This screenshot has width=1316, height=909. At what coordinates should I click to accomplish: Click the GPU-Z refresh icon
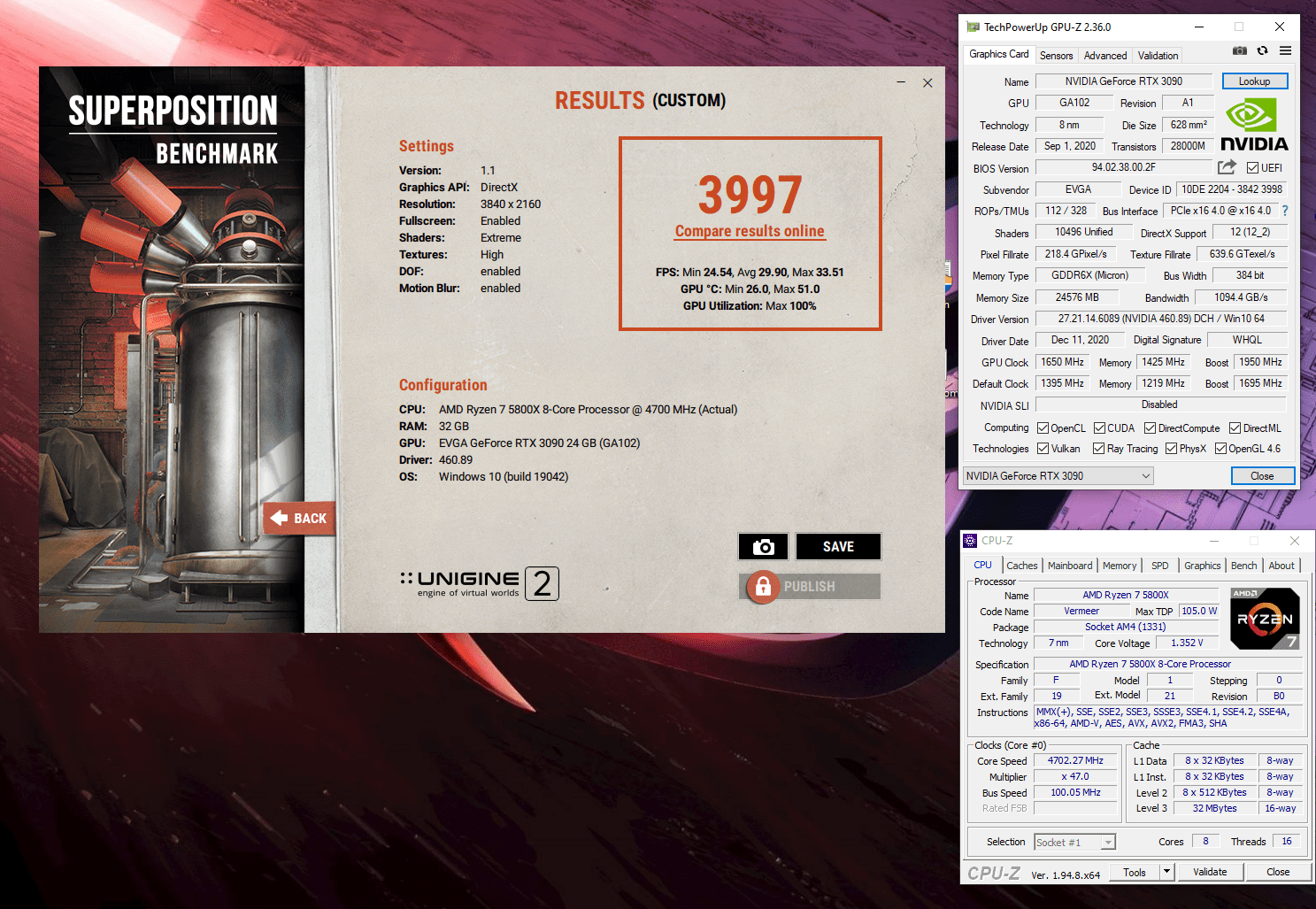coord(1263,50)
